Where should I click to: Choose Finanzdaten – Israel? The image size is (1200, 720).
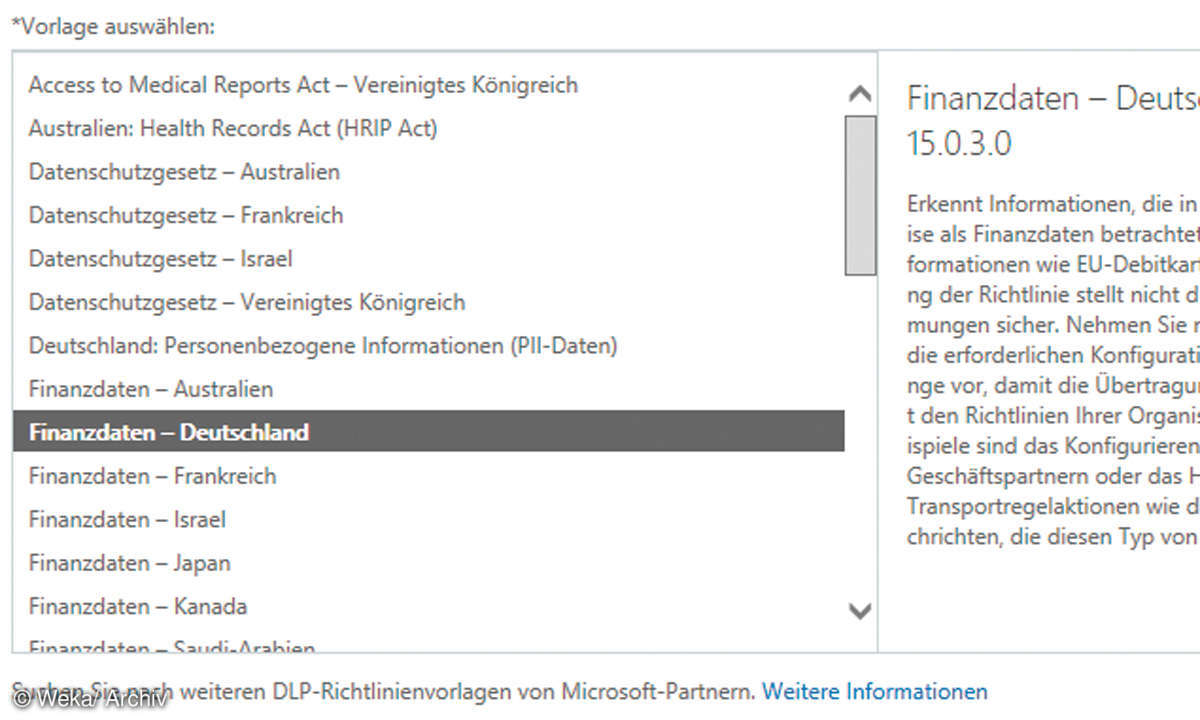pos(127,519)
